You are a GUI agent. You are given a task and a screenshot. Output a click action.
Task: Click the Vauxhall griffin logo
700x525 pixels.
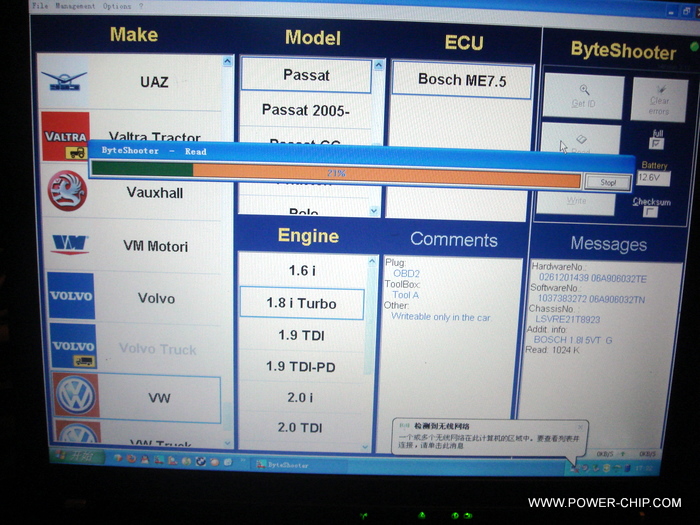point(67,191)
